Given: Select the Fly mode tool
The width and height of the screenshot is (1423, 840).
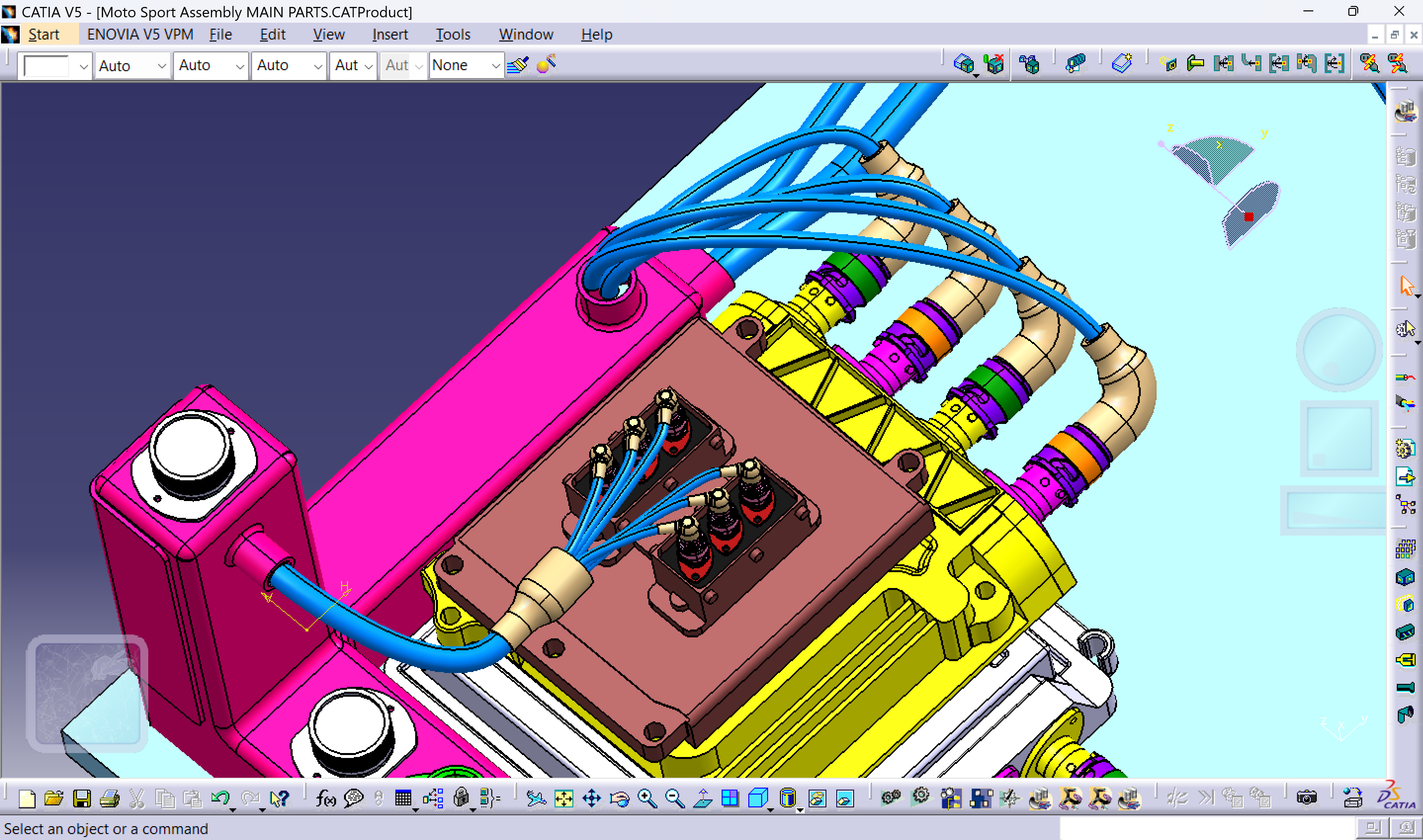Looking at the screenshot, I should (x=537, y=798).
